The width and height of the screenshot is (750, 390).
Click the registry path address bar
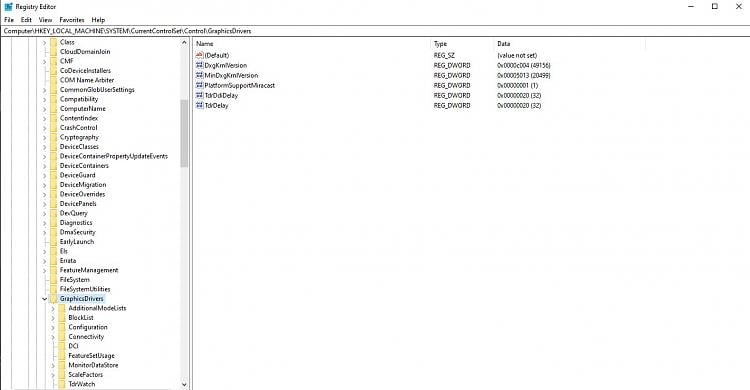pyautogui.click(x=375, y=31)
